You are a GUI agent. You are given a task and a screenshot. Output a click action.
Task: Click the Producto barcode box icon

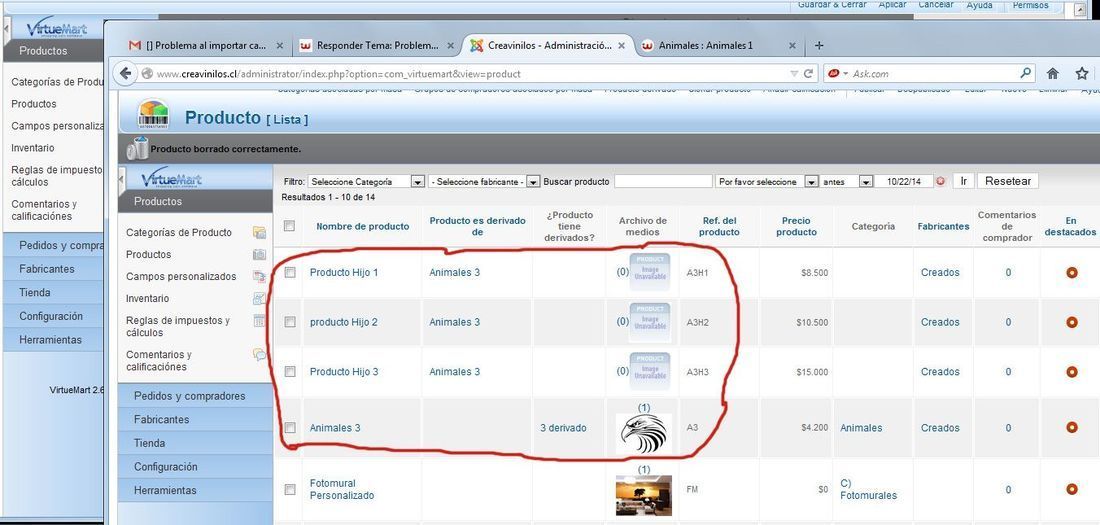[153, 115]
